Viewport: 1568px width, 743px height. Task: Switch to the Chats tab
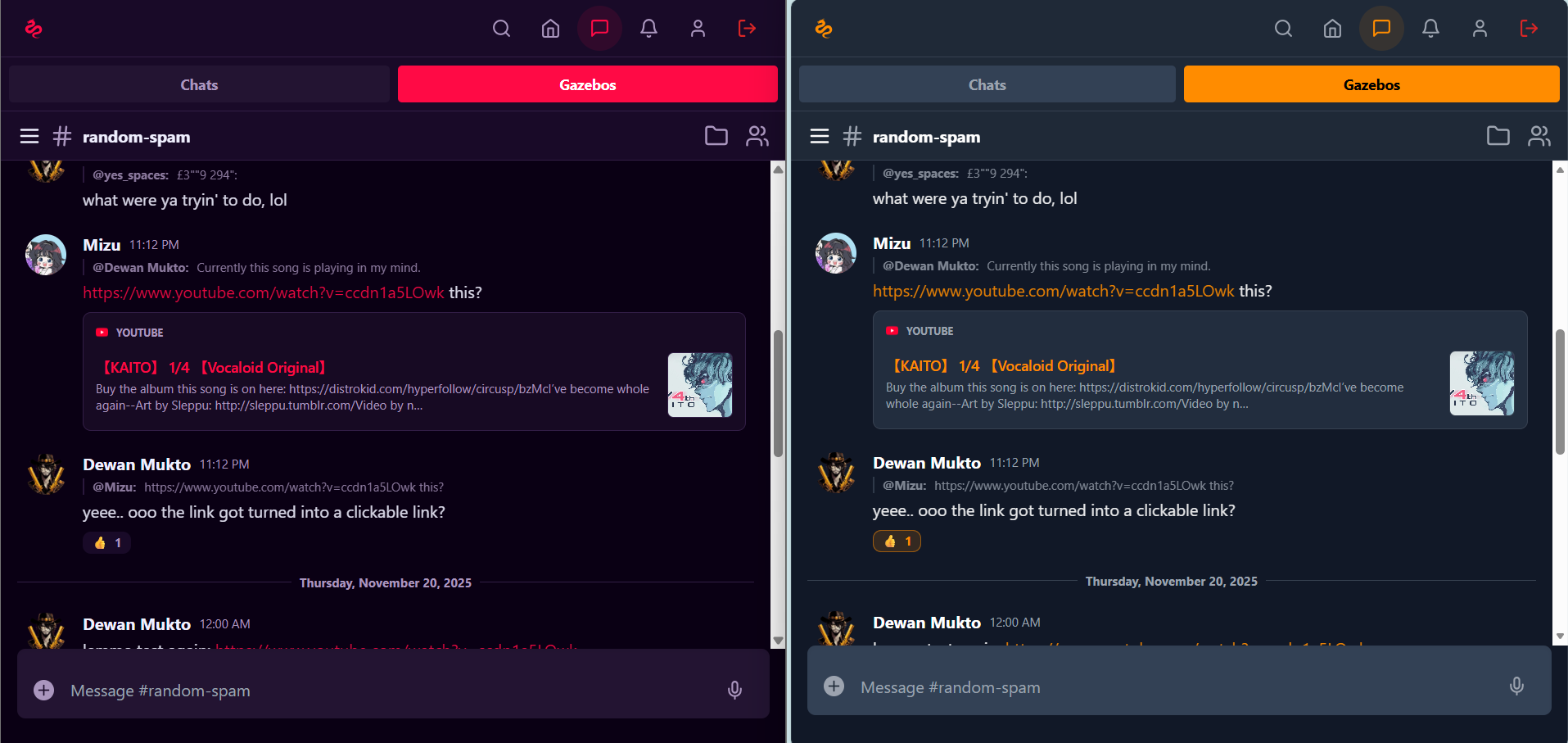pyautogui.click(x=198, y=84)
